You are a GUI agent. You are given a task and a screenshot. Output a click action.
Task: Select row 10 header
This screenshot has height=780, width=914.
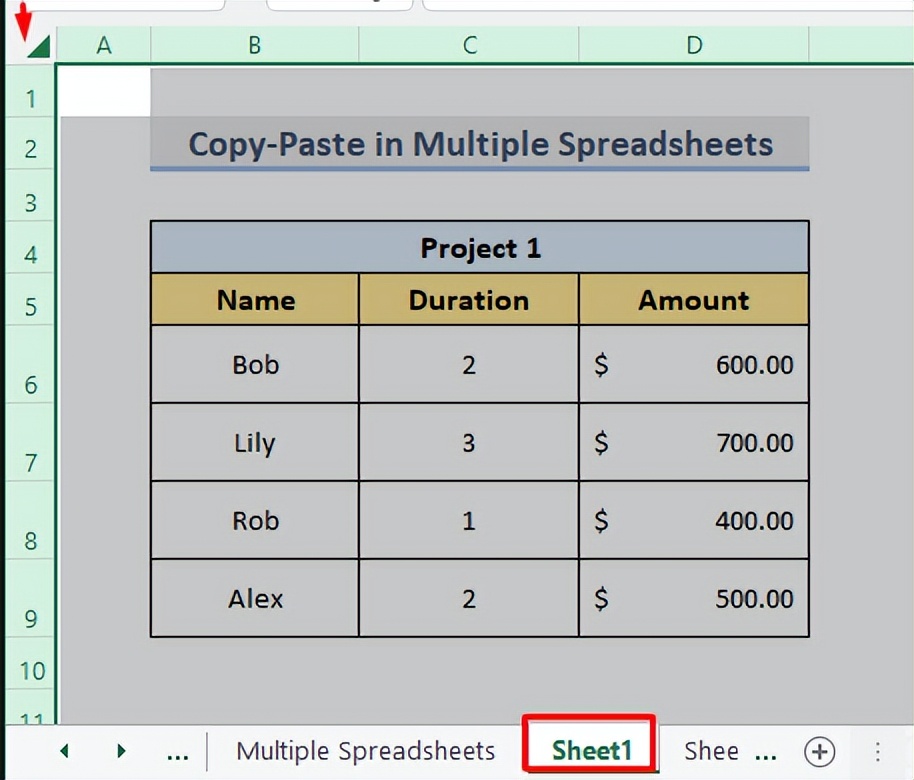coord(30,670)
